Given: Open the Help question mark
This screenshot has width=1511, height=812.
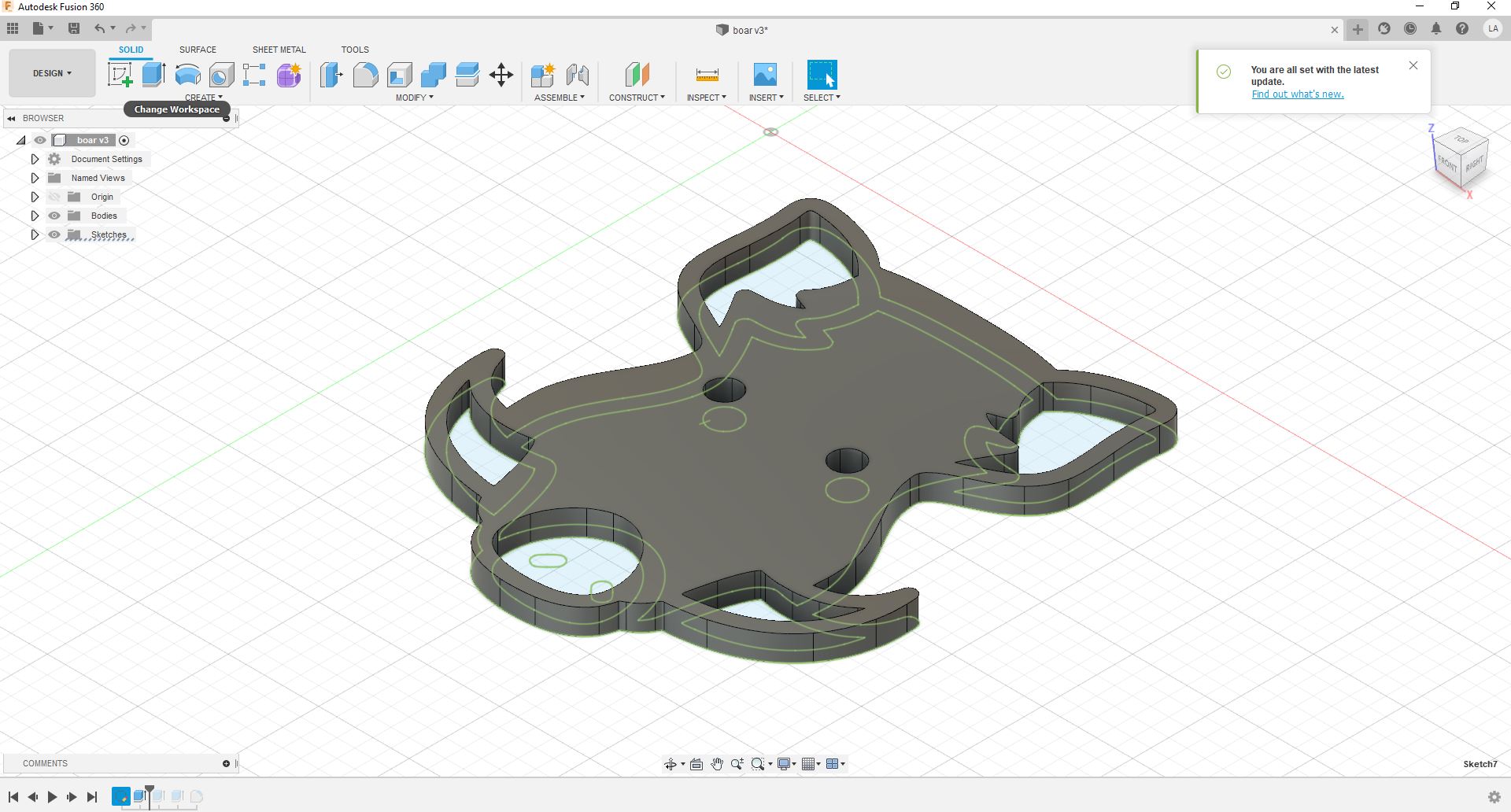Looking at the screenshot, I should [x=1462, y=29].
